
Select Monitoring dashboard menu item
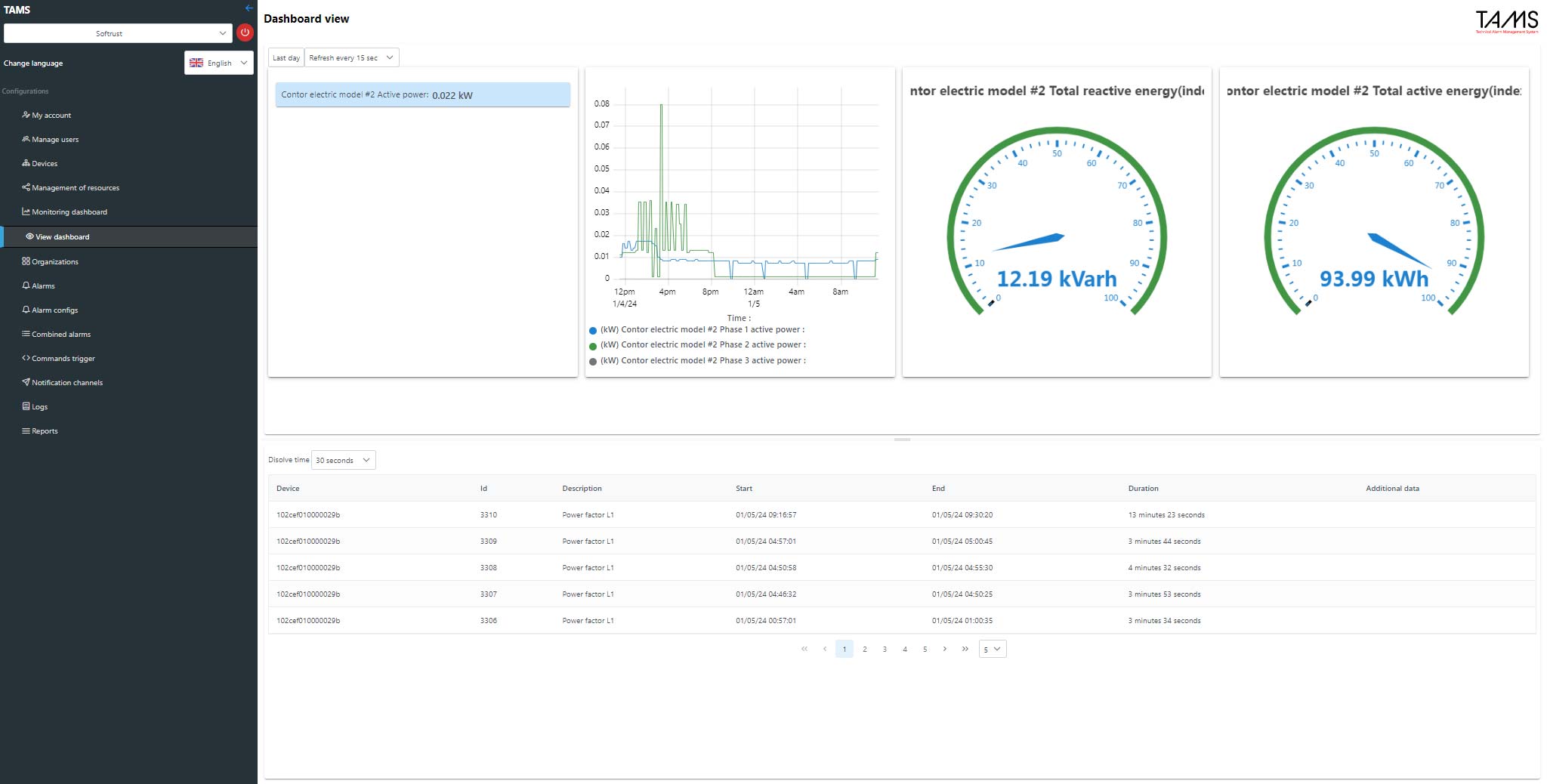(69, 212)
